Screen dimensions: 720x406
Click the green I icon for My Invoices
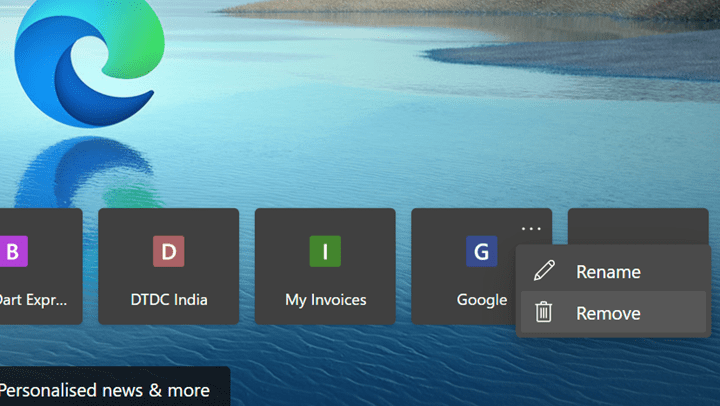click(325, 251)
